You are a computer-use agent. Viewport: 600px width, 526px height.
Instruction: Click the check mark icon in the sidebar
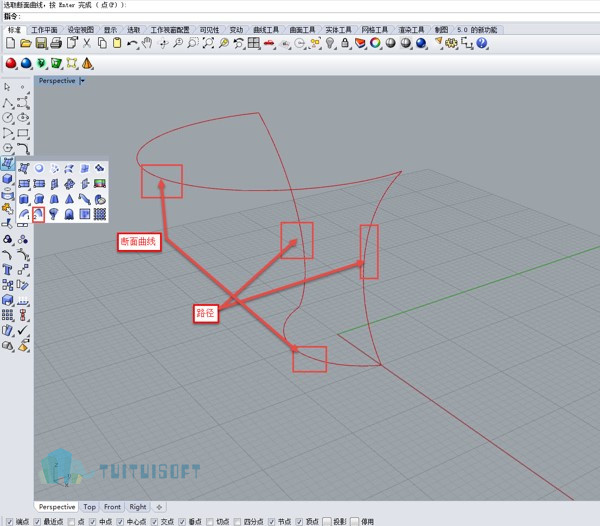click(23, 330)
